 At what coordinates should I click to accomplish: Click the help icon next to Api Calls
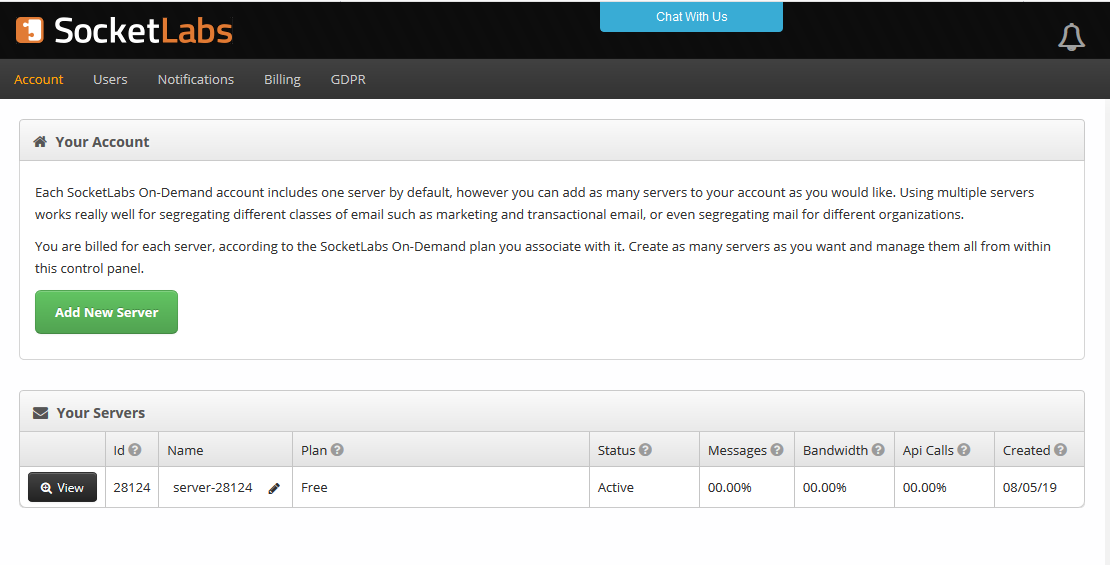coord(963,450)
